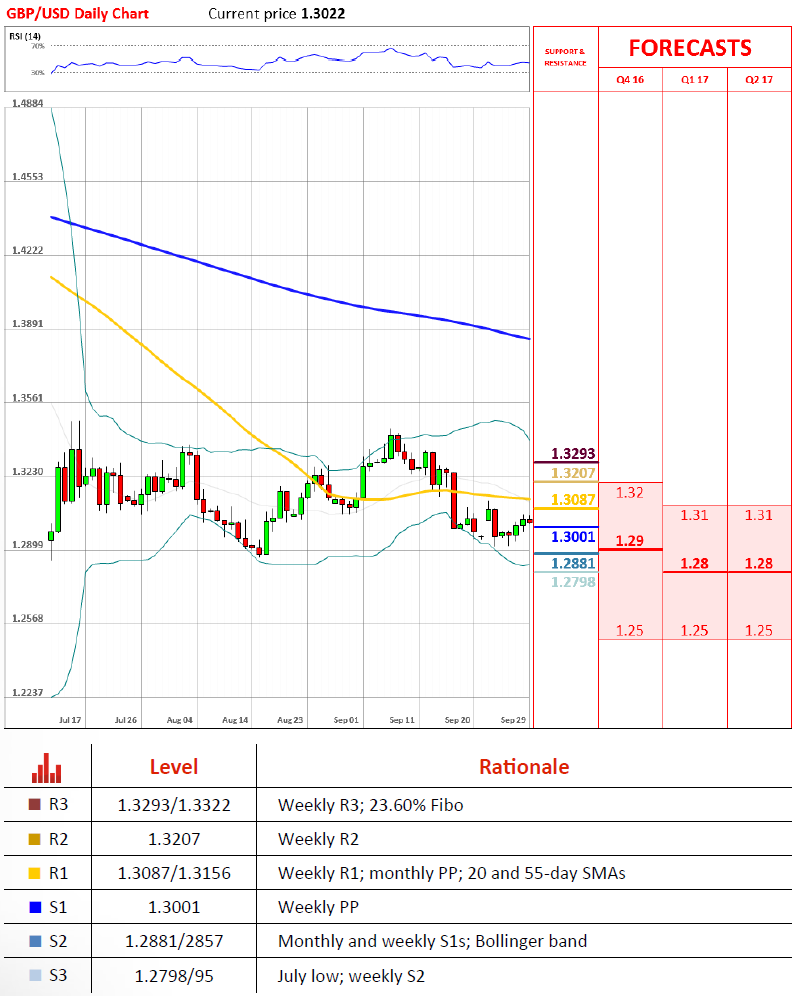Screen dimensions: 801x996
Task: Click the Level table column header
Action: coord(173,767)
